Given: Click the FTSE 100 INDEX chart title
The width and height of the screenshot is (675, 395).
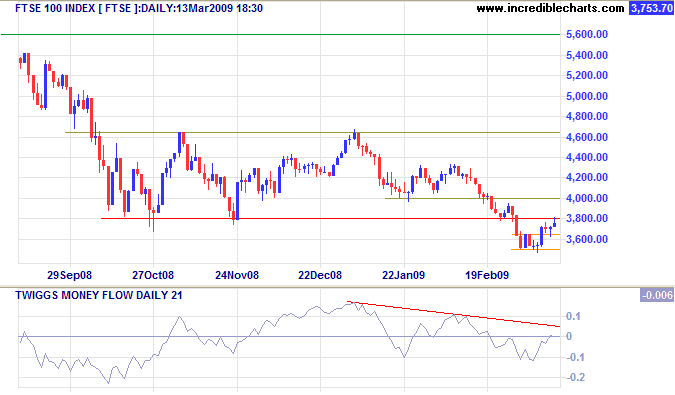Looking at the screenshot, I should [x=139, y=8].
